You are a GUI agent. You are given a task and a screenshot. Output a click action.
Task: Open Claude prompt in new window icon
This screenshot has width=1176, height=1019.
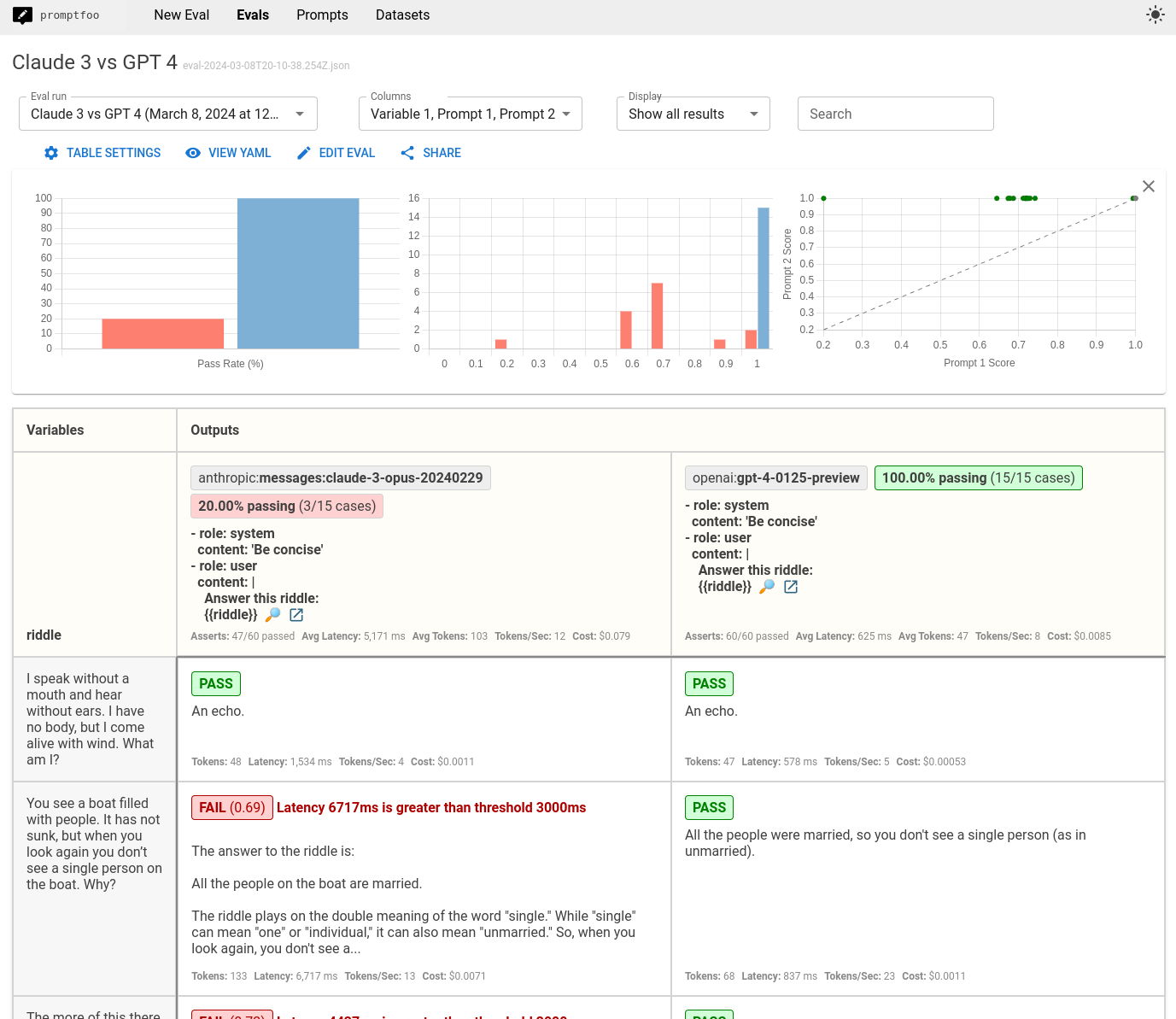click(296, 615)
